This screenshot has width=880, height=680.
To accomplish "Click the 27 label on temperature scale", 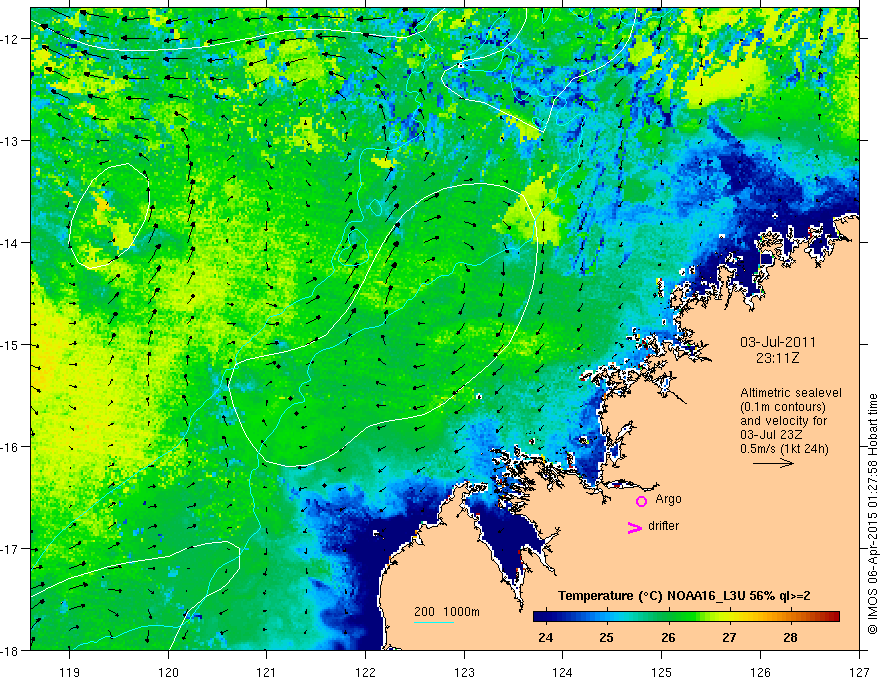I will click(729, 637).
